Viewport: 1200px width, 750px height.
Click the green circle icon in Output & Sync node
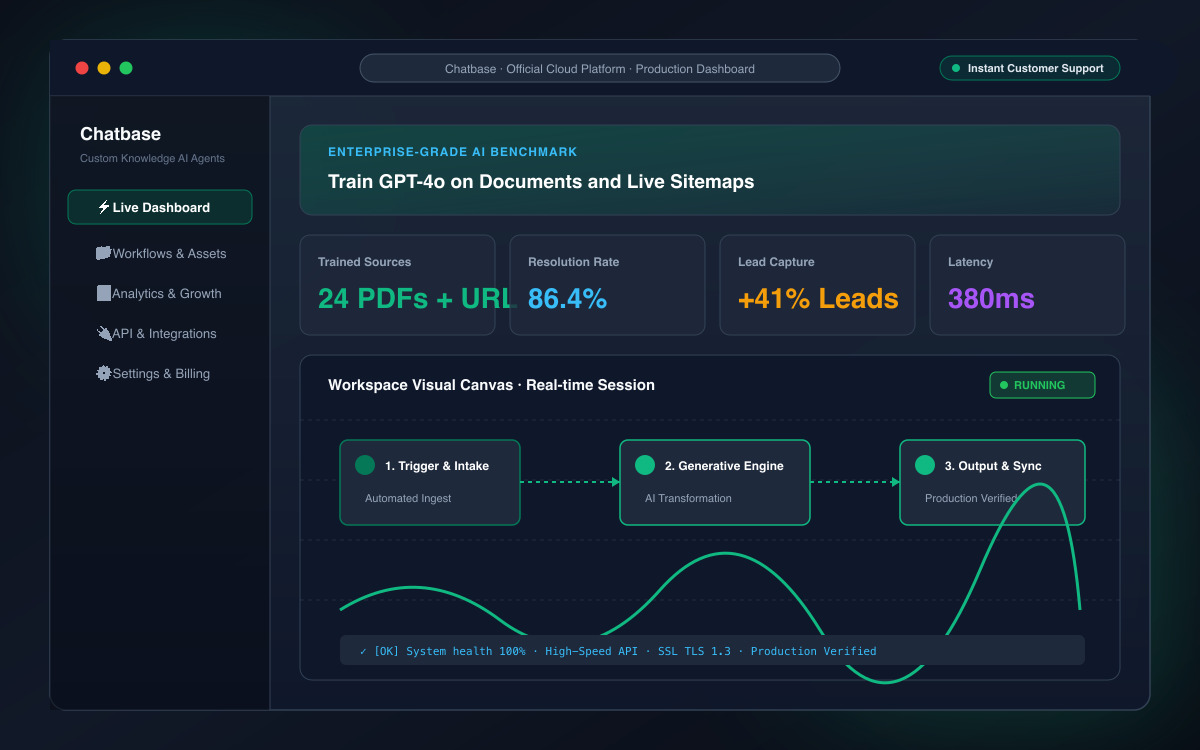[925, 465]
